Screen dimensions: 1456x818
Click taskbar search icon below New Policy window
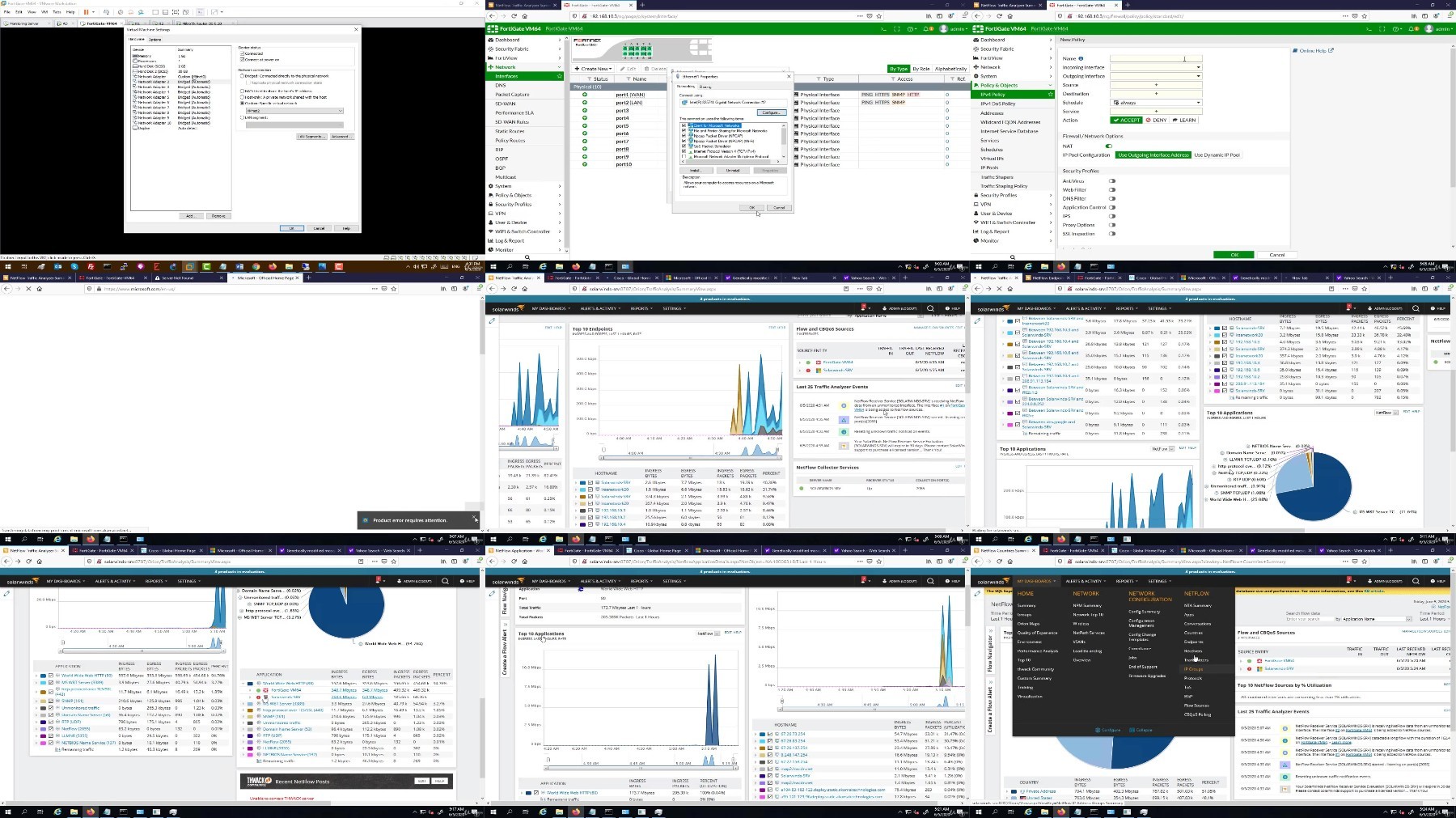tap(996, 266)
